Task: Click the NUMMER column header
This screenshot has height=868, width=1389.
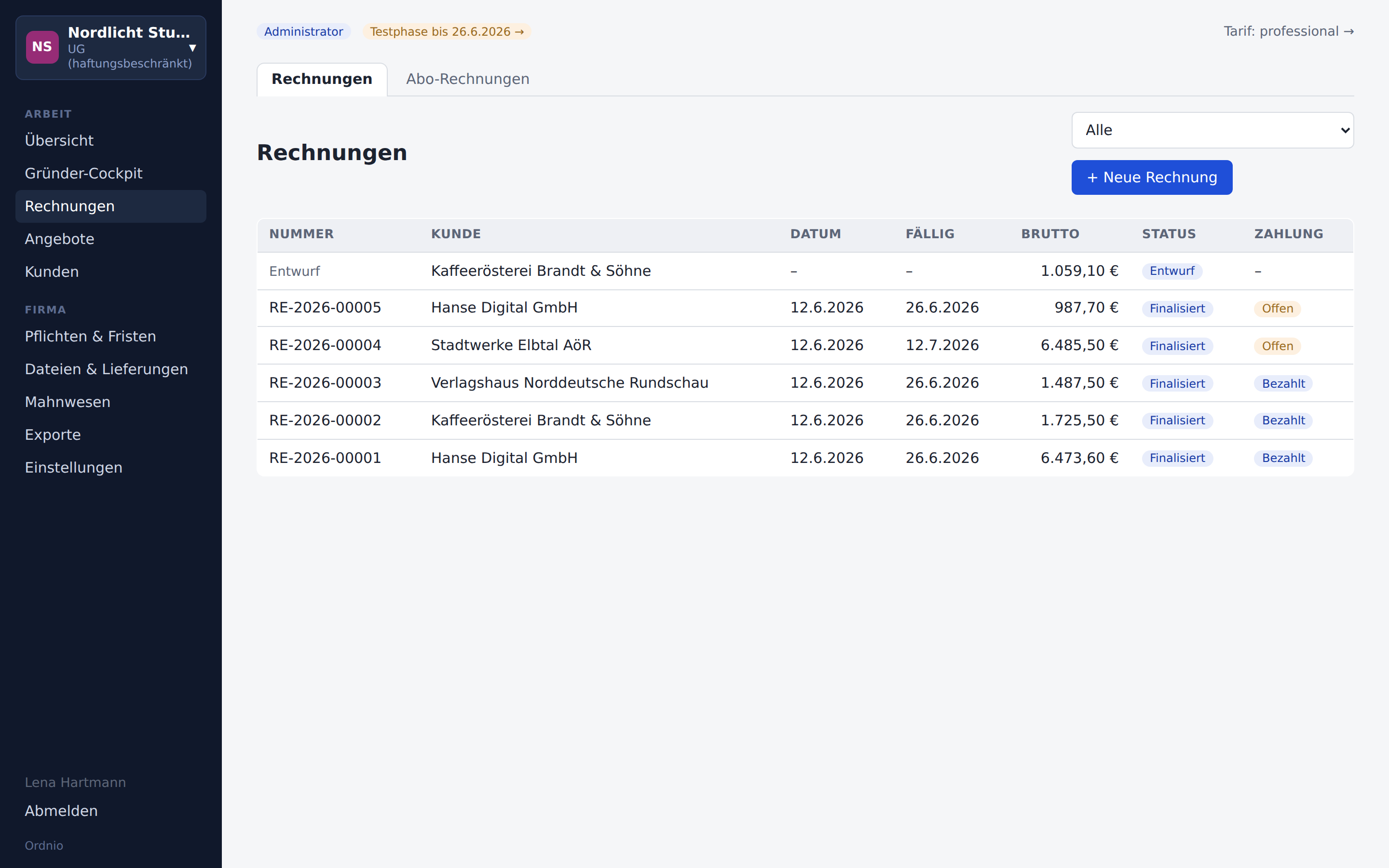Action: click(x=301, y=234)
